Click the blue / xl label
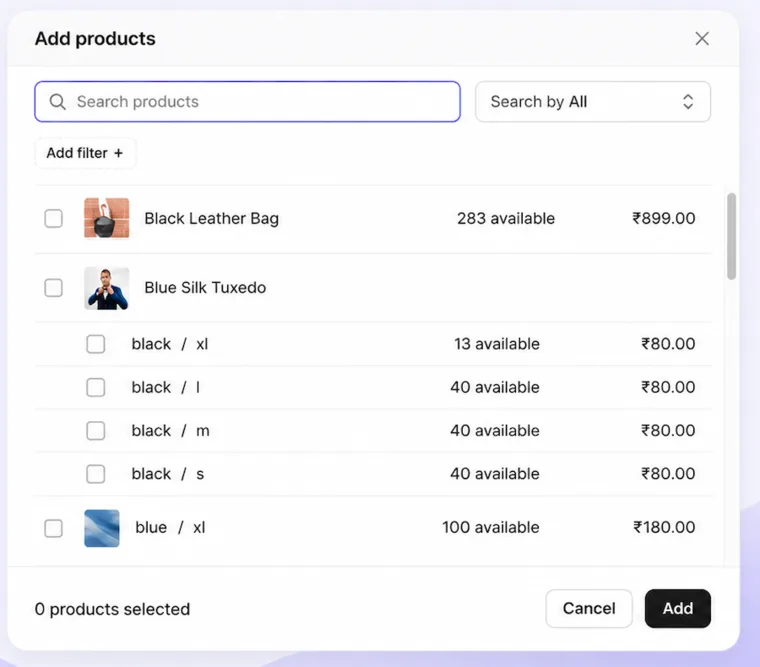The image size is (760, 667). click(170, 527)
